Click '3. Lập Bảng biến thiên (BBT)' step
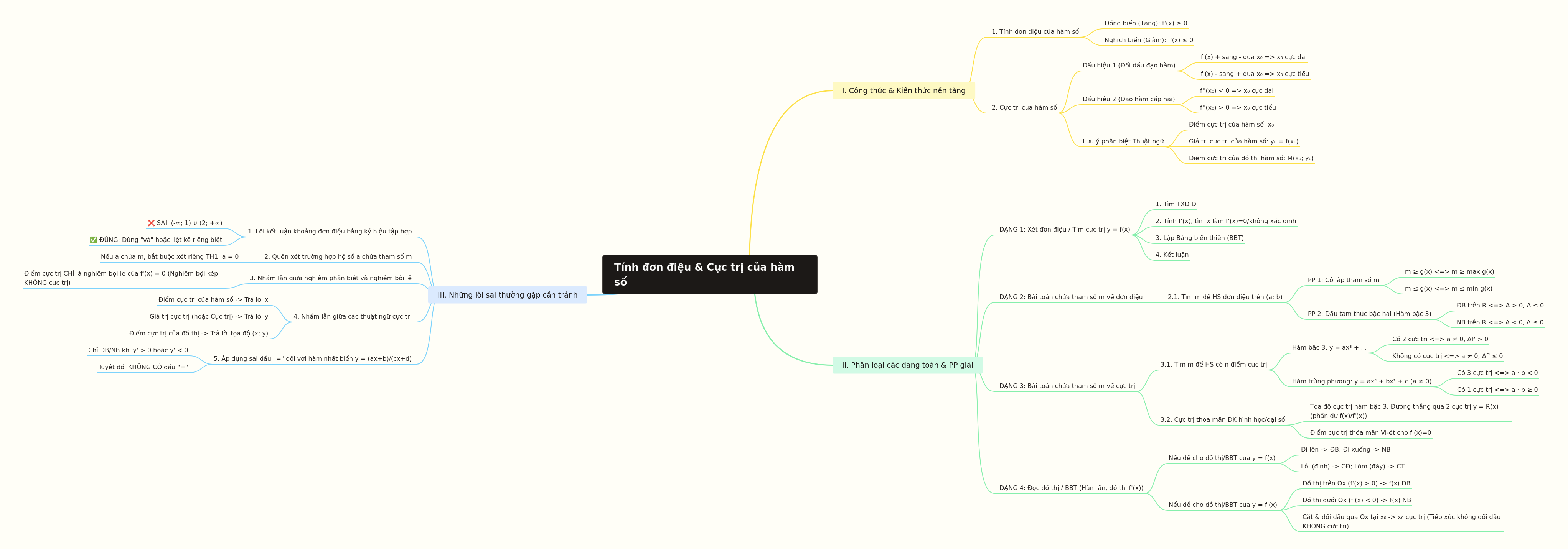Viewport: 1568px width, 549px height. [x=1199, y=238]
